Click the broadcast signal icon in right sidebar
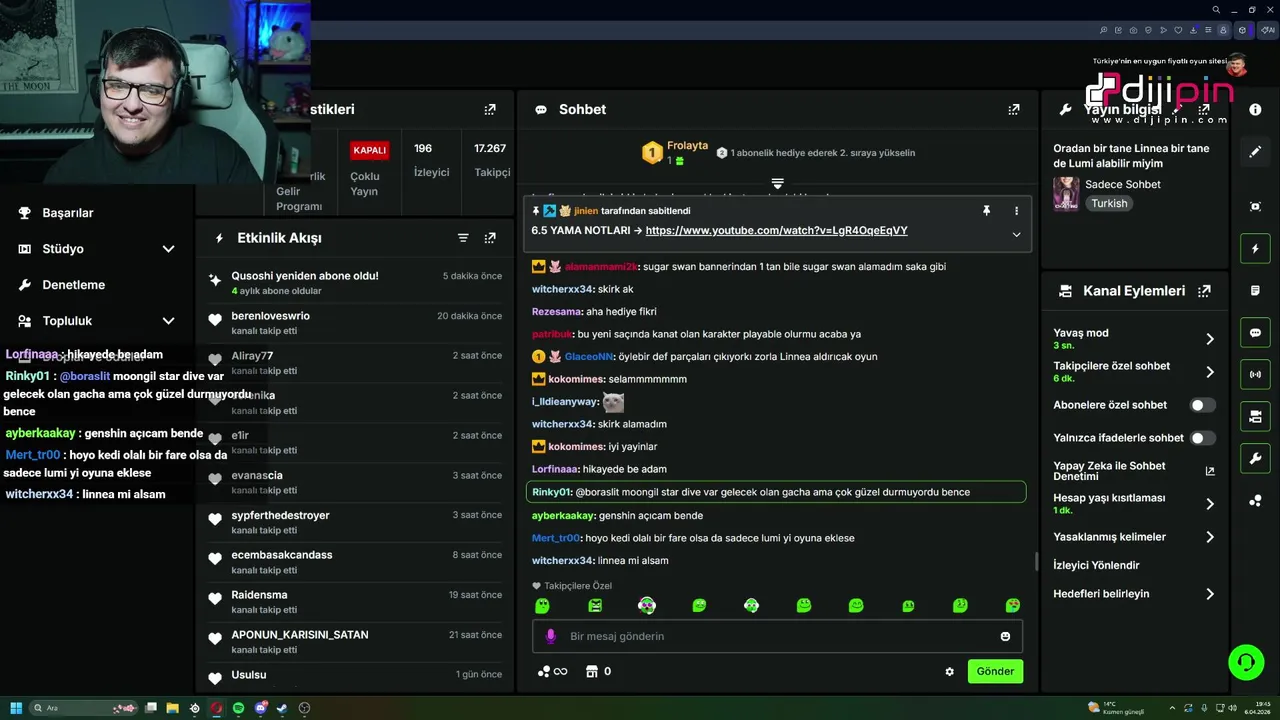The image size is (1280, 720). tap(1255, 375)
